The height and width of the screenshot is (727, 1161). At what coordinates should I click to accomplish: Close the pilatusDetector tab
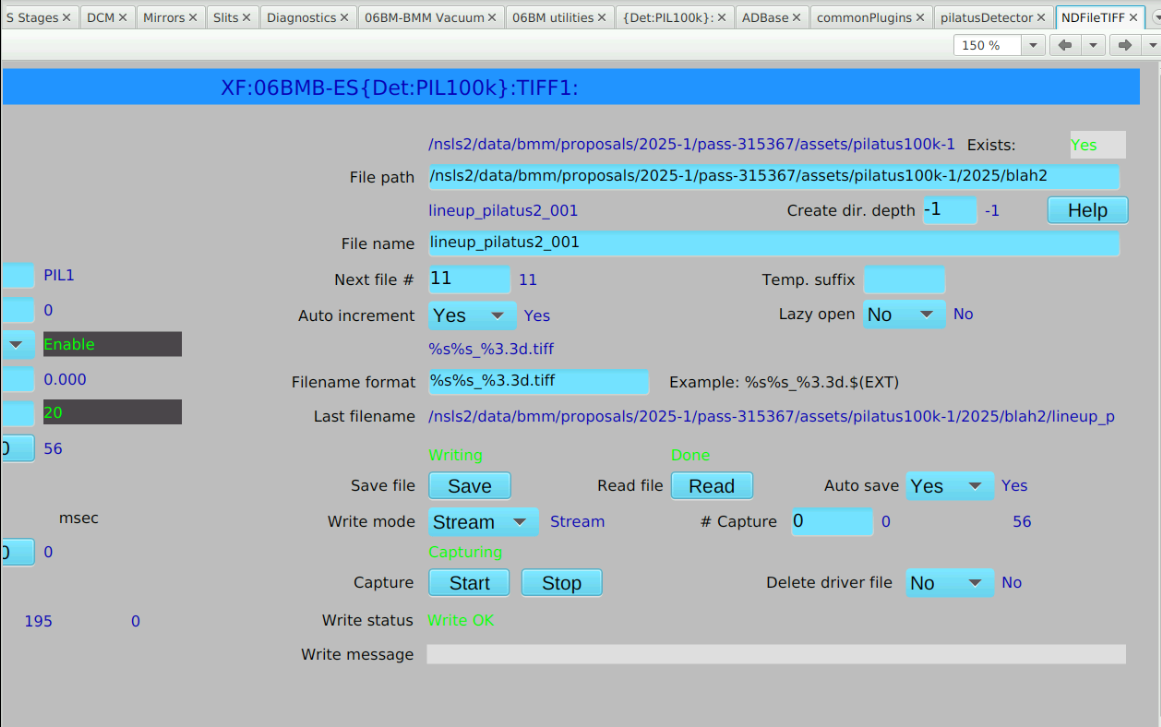point(1041,17)
